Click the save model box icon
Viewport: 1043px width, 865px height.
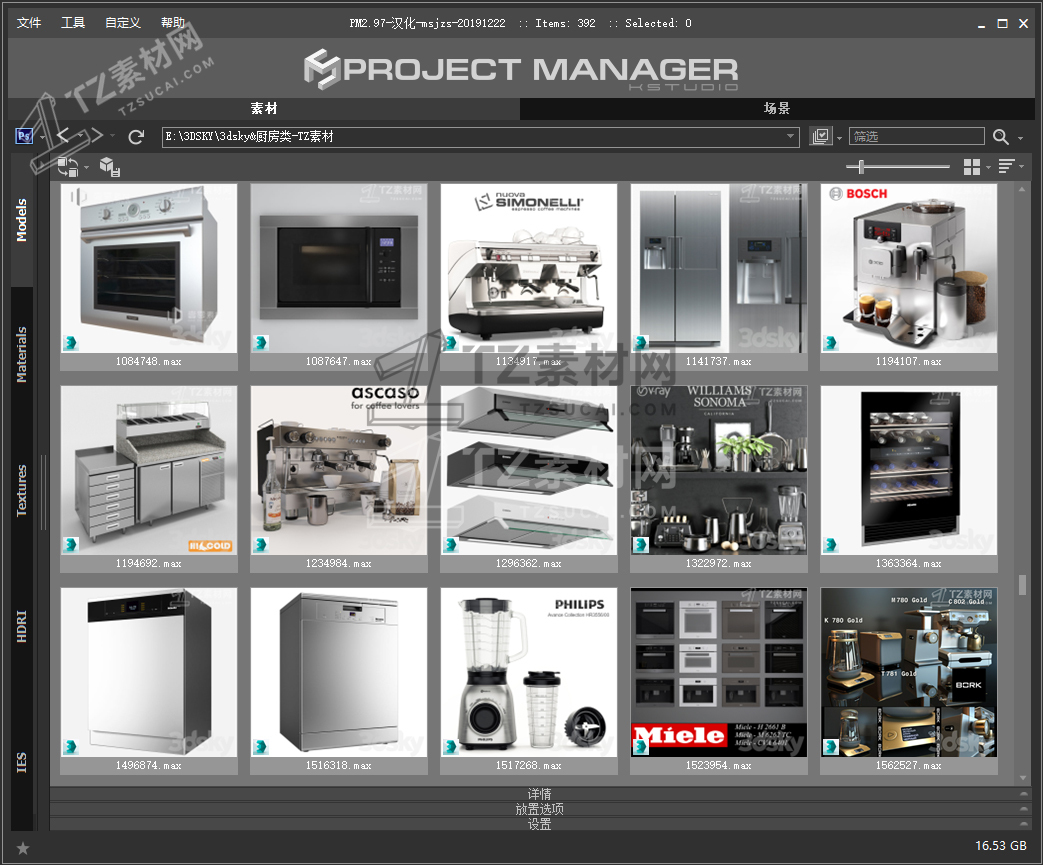110,167
